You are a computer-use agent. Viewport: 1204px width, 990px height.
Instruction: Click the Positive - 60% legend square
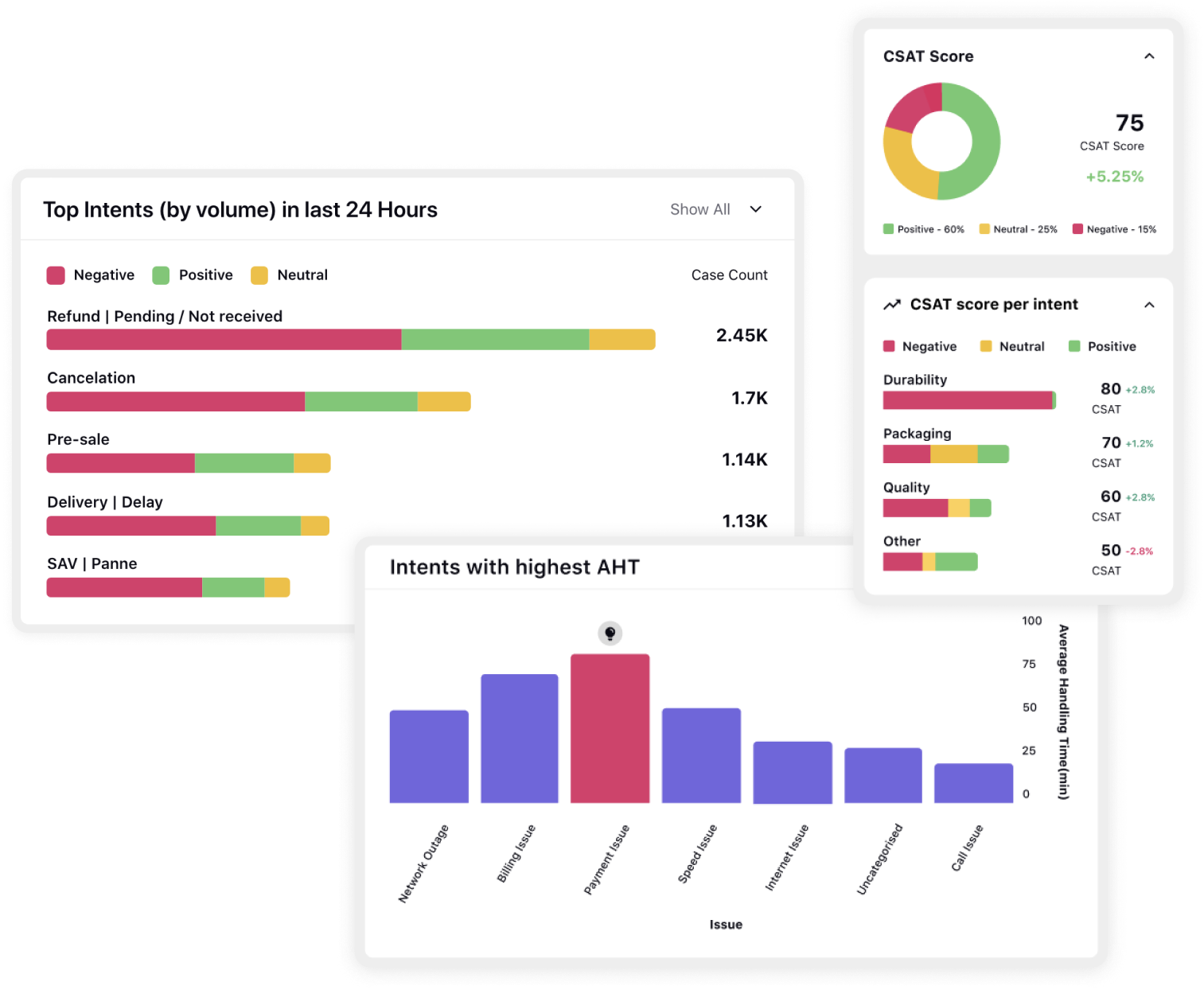click(888, 229)
